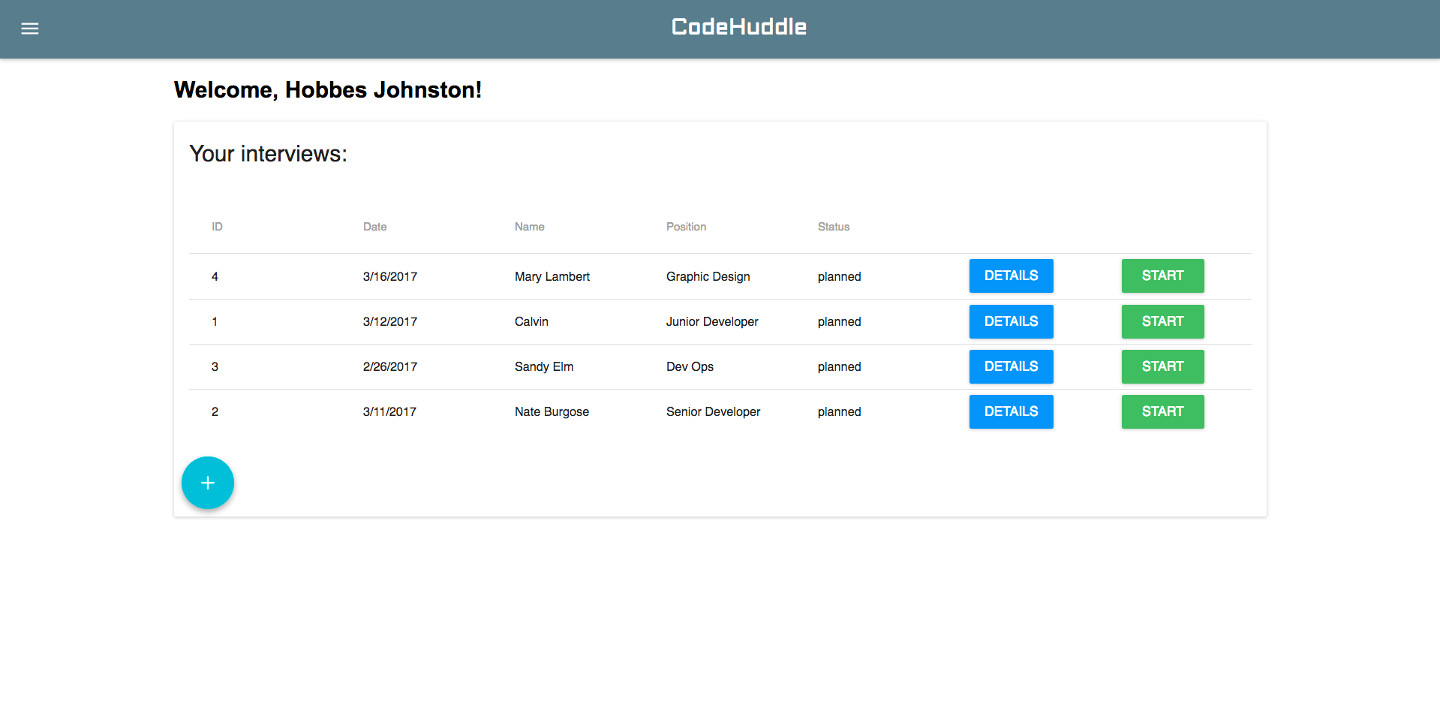The height and width of the screenshot is (711, 1440).
Task: Click the CodeHuddle title in header
Action: pyautogui.click(x=739, y=27)
